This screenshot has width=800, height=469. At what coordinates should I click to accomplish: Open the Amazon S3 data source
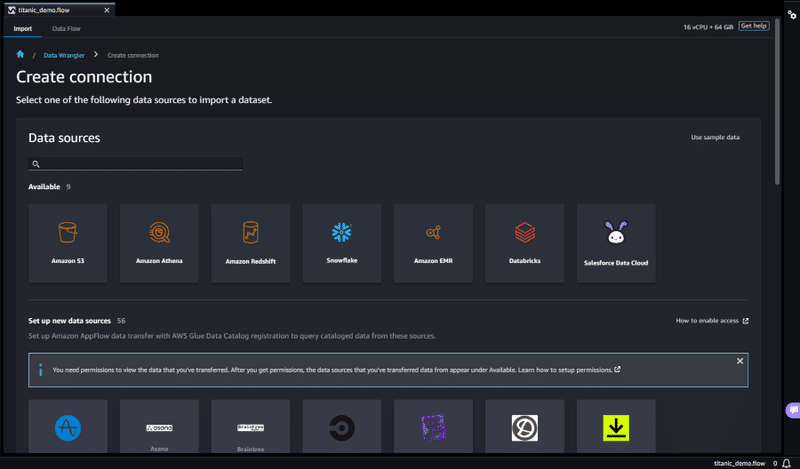click(68, 243)
